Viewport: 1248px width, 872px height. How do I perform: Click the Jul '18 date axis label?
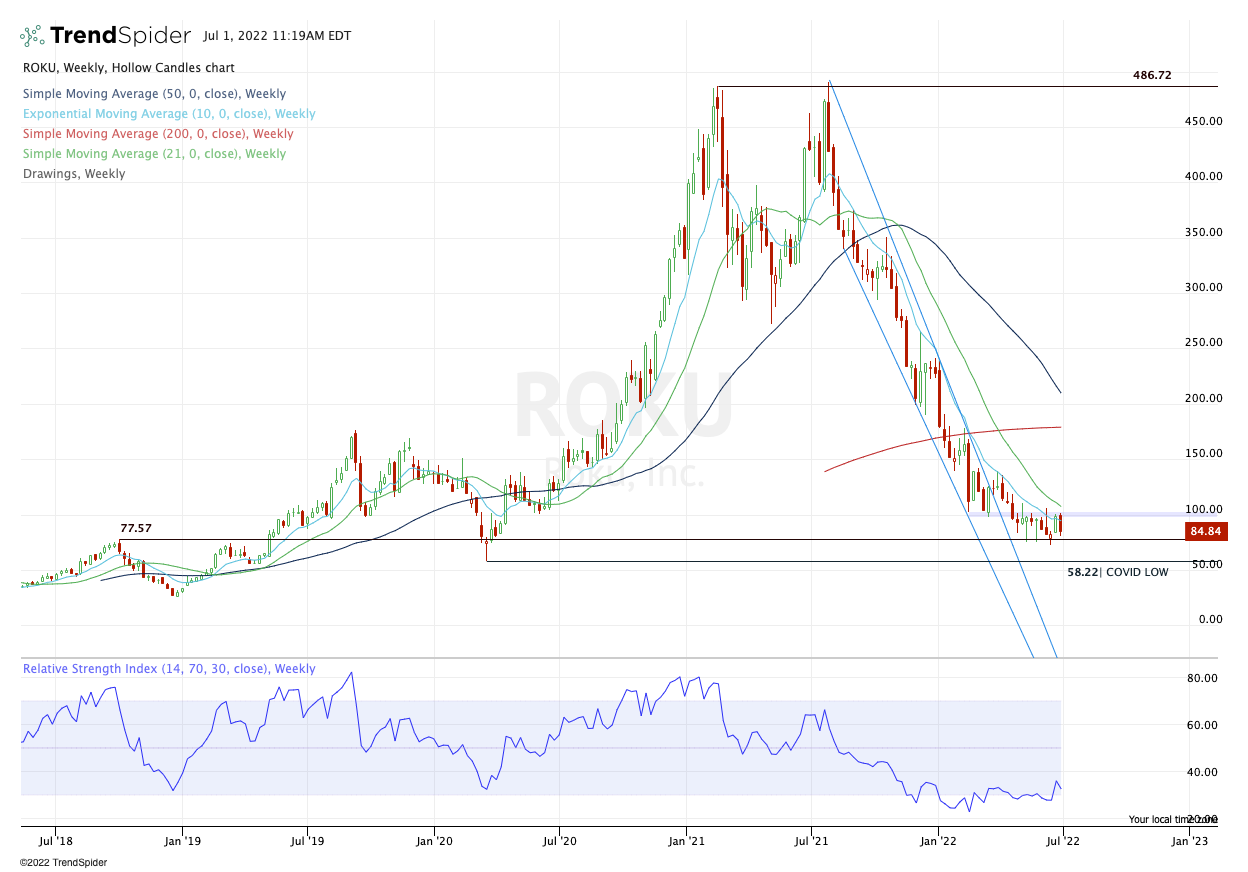(x=55, y=843)
